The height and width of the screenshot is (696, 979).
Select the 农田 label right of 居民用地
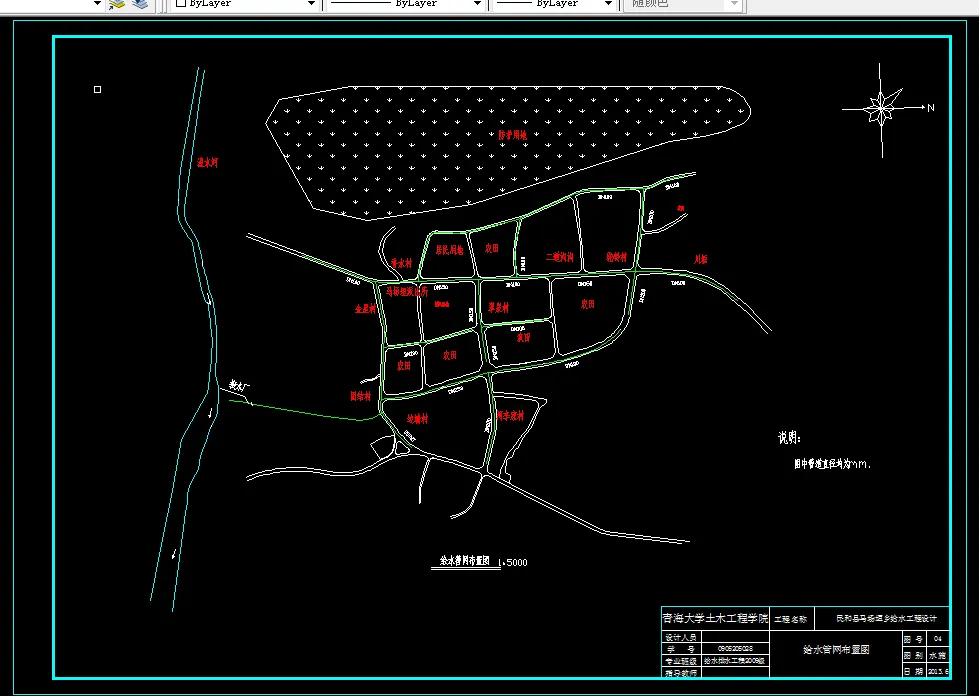coord(492,248)
